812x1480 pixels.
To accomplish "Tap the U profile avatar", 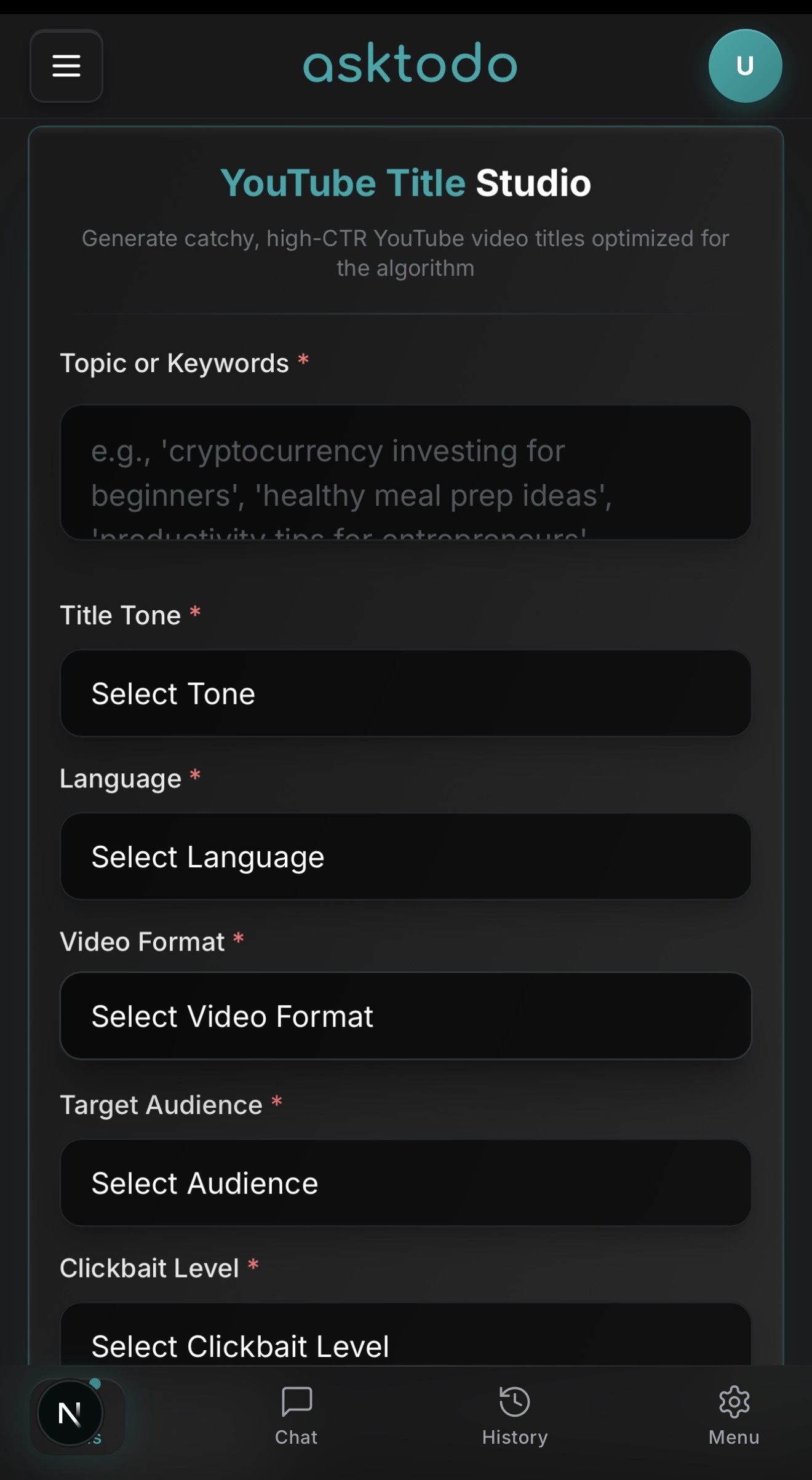I will click(745, 66).
